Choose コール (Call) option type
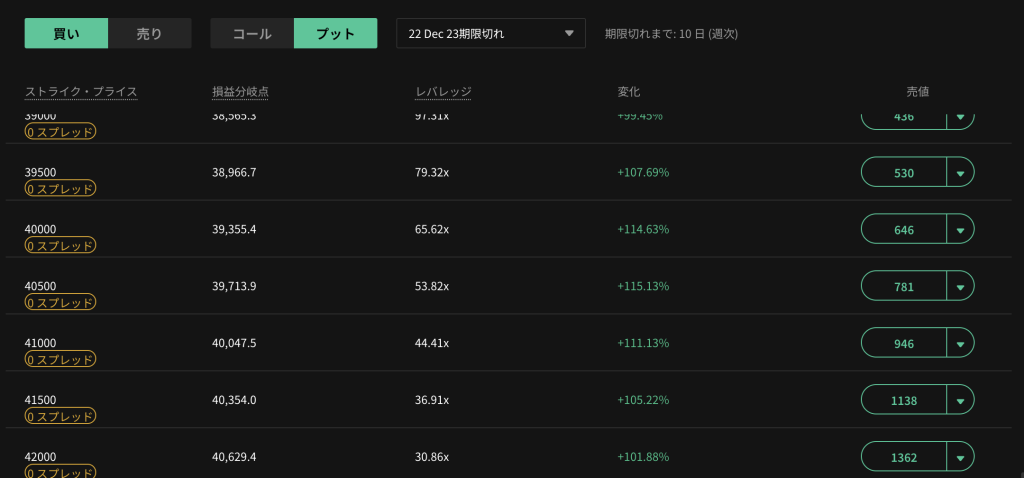The height and width of the screenshot is (478, 1024). point(252,33)
